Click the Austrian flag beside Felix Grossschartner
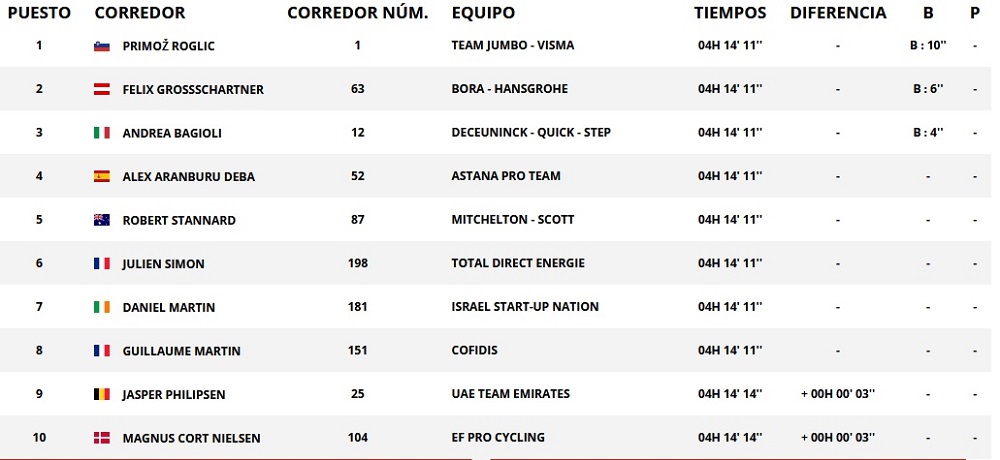The width and height of the screenshot is (1000, 460). tap(101, 89)
